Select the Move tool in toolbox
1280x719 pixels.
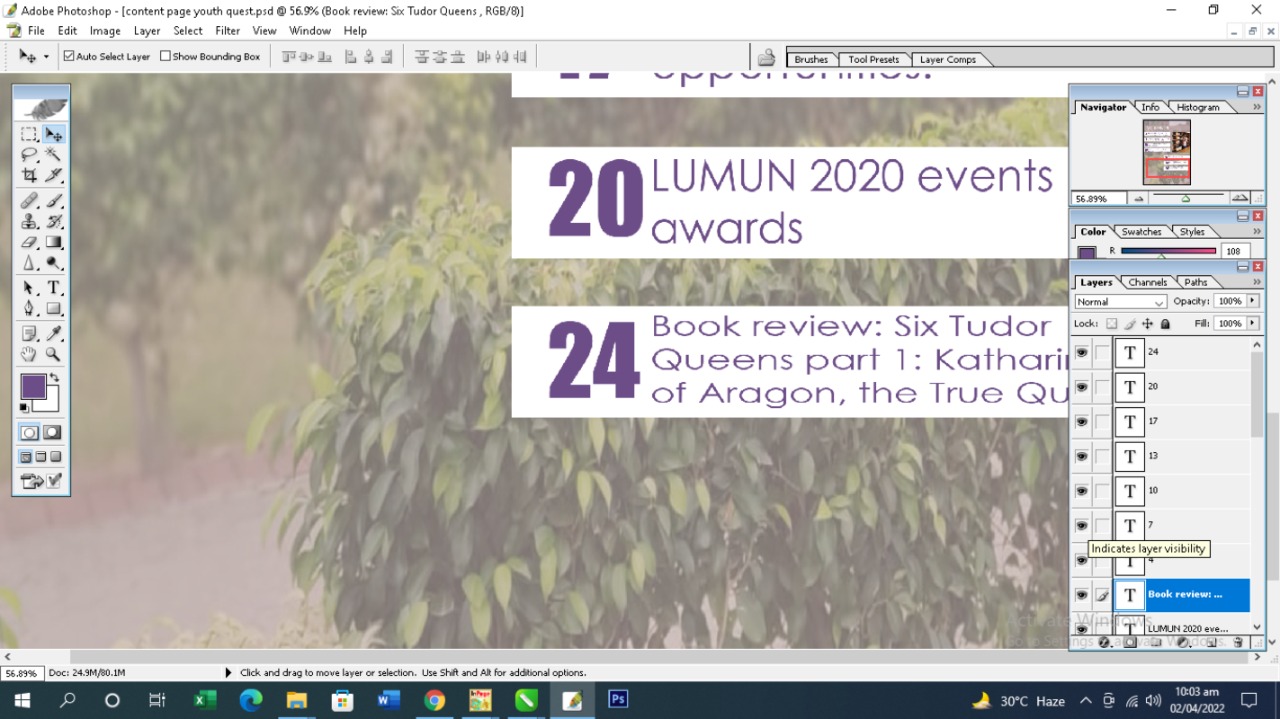[54, 134]
